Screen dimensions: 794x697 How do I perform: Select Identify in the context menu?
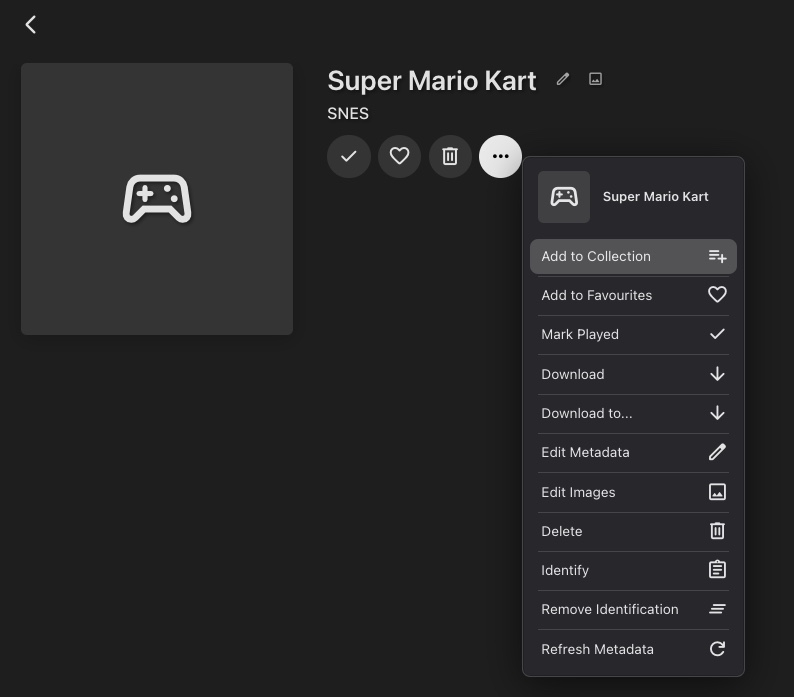point(633,570)
